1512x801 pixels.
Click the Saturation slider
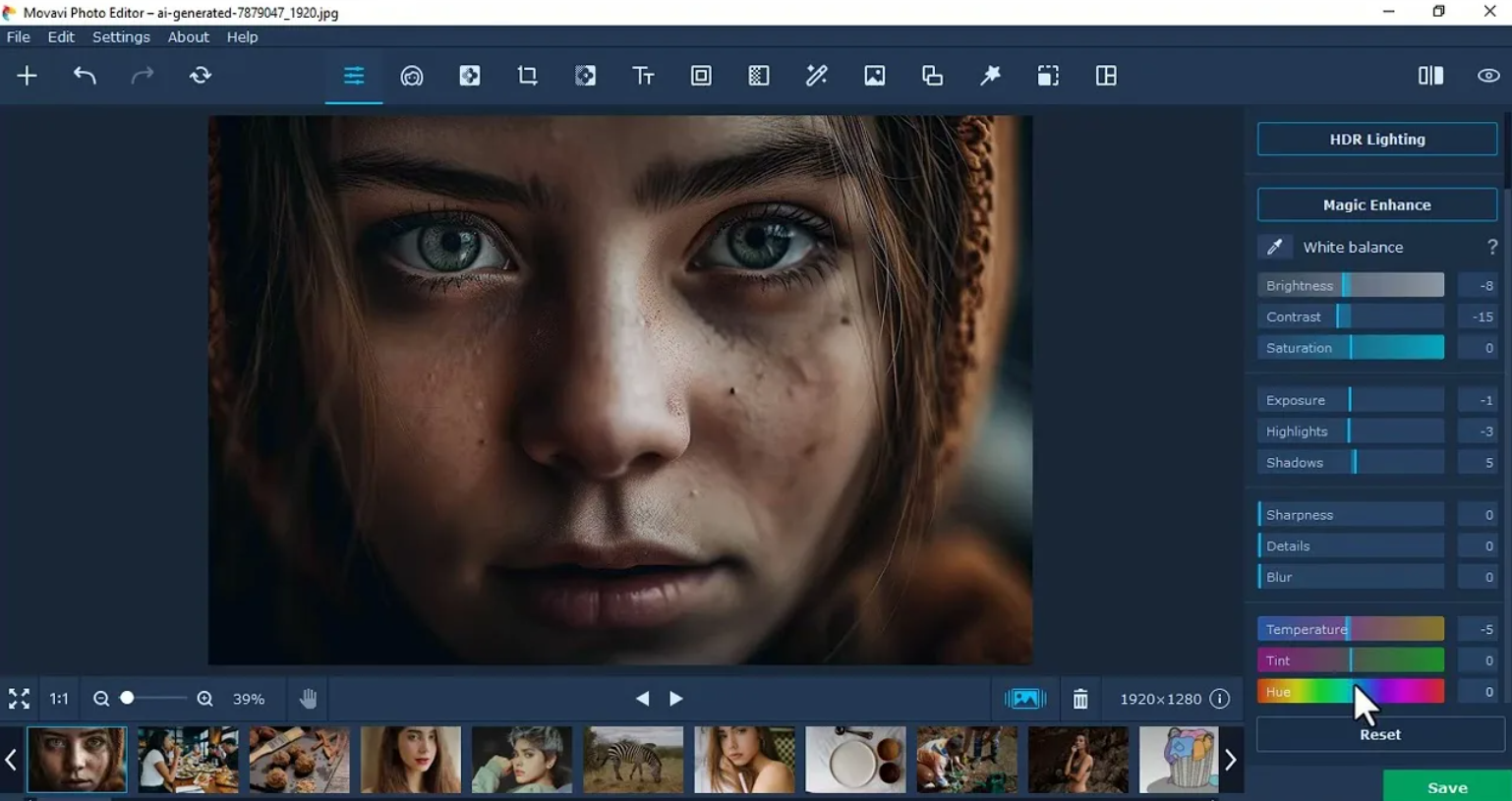coord(1351,348)
